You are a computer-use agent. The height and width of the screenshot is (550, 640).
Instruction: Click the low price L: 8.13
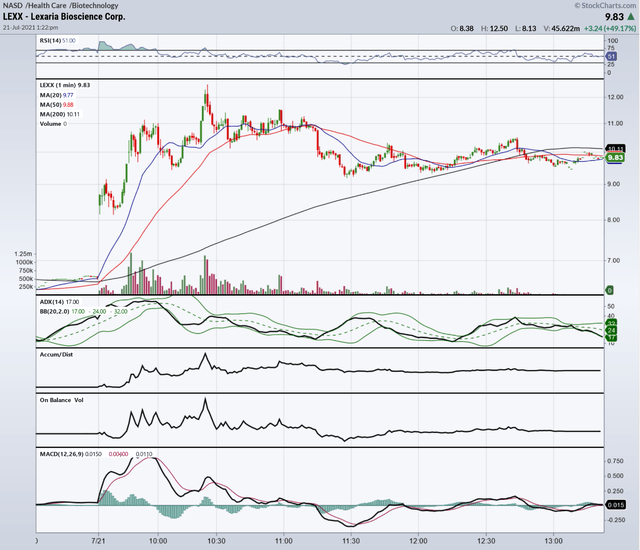[526, 29]
